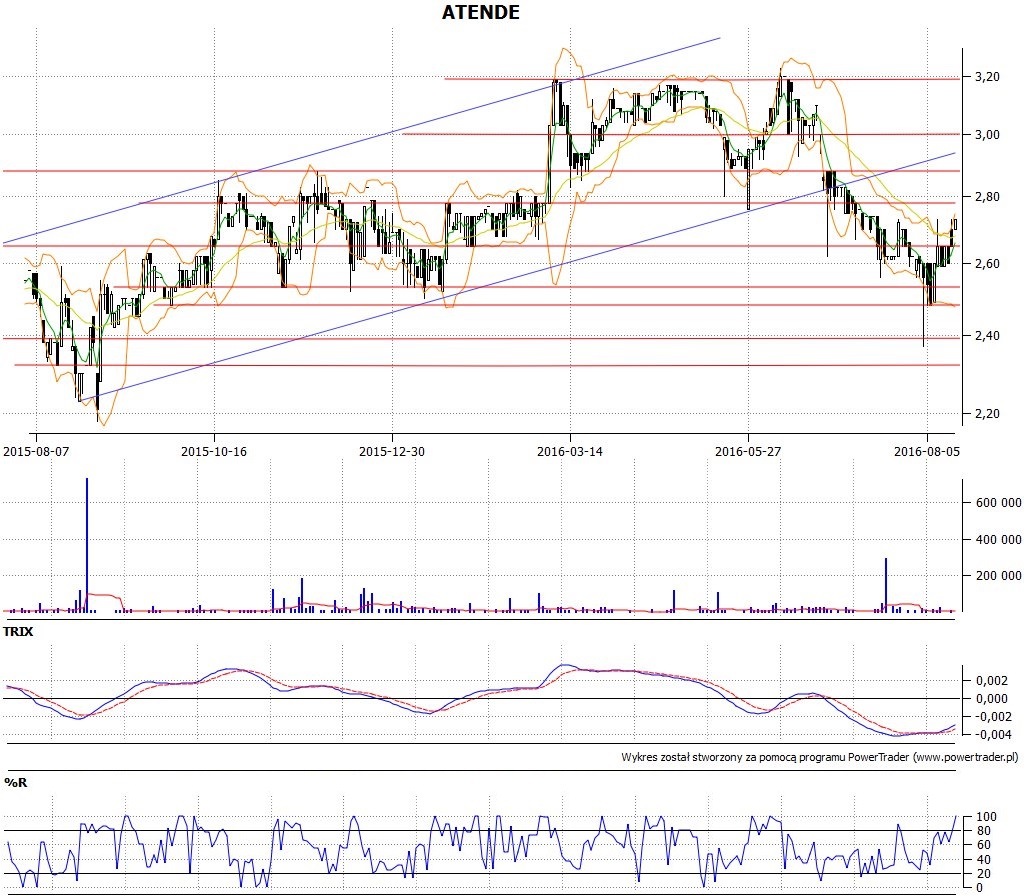Click the 40 level on %R axis
Image resolution: width=1024 pixels, height=896 pixels.
click(x=984, y=860)
